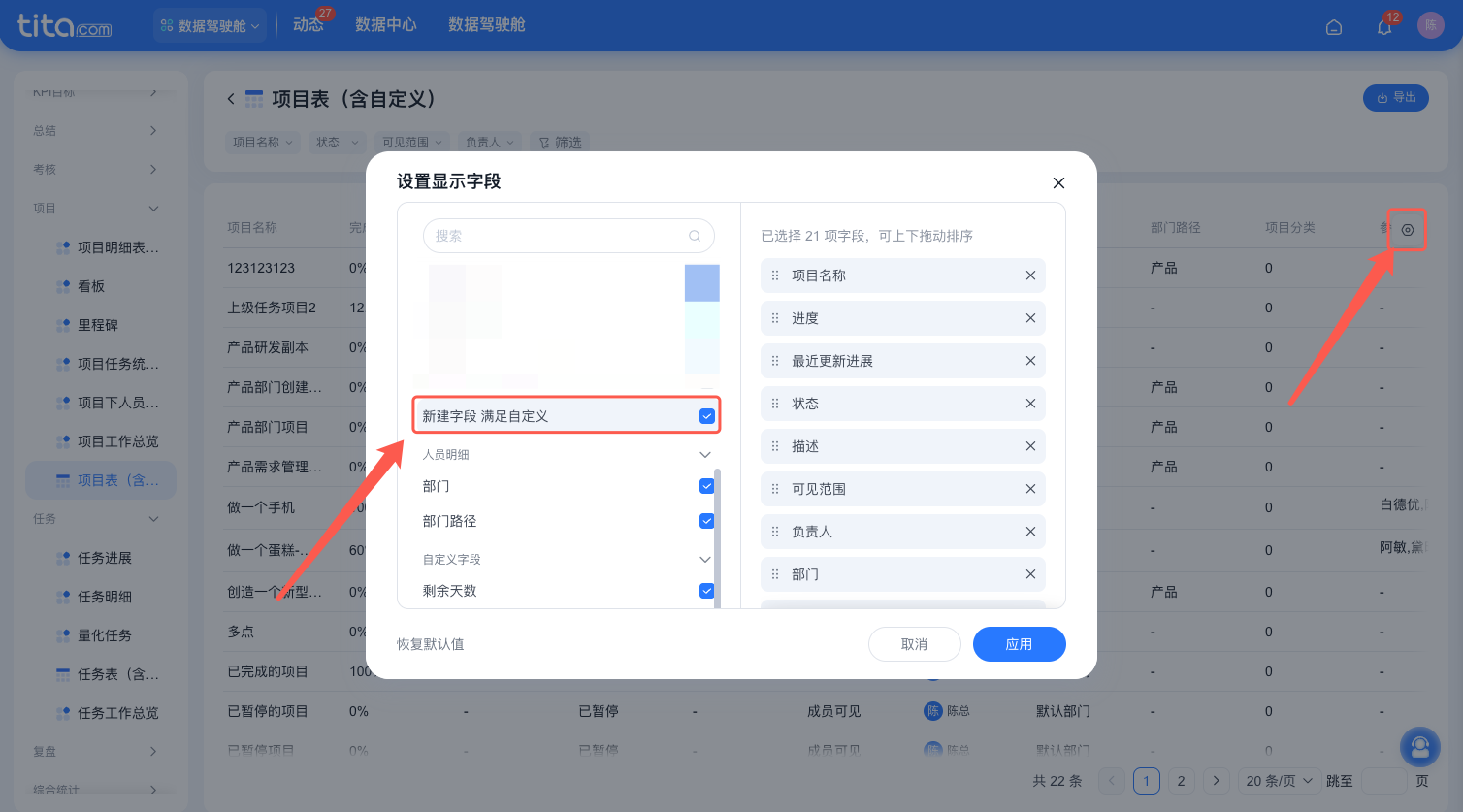Click the 应用 apply button
The height and width of the screenshot is (812, 1463).
coord(1019,643)
